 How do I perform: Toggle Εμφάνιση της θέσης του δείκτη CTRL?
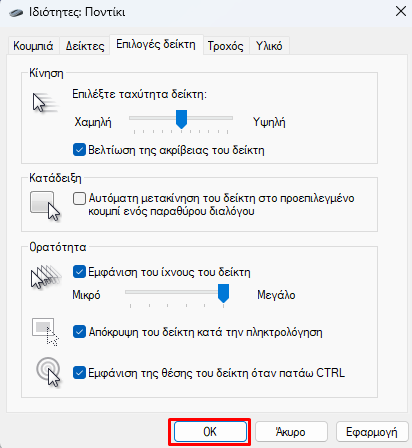click(x=79, y=373)
